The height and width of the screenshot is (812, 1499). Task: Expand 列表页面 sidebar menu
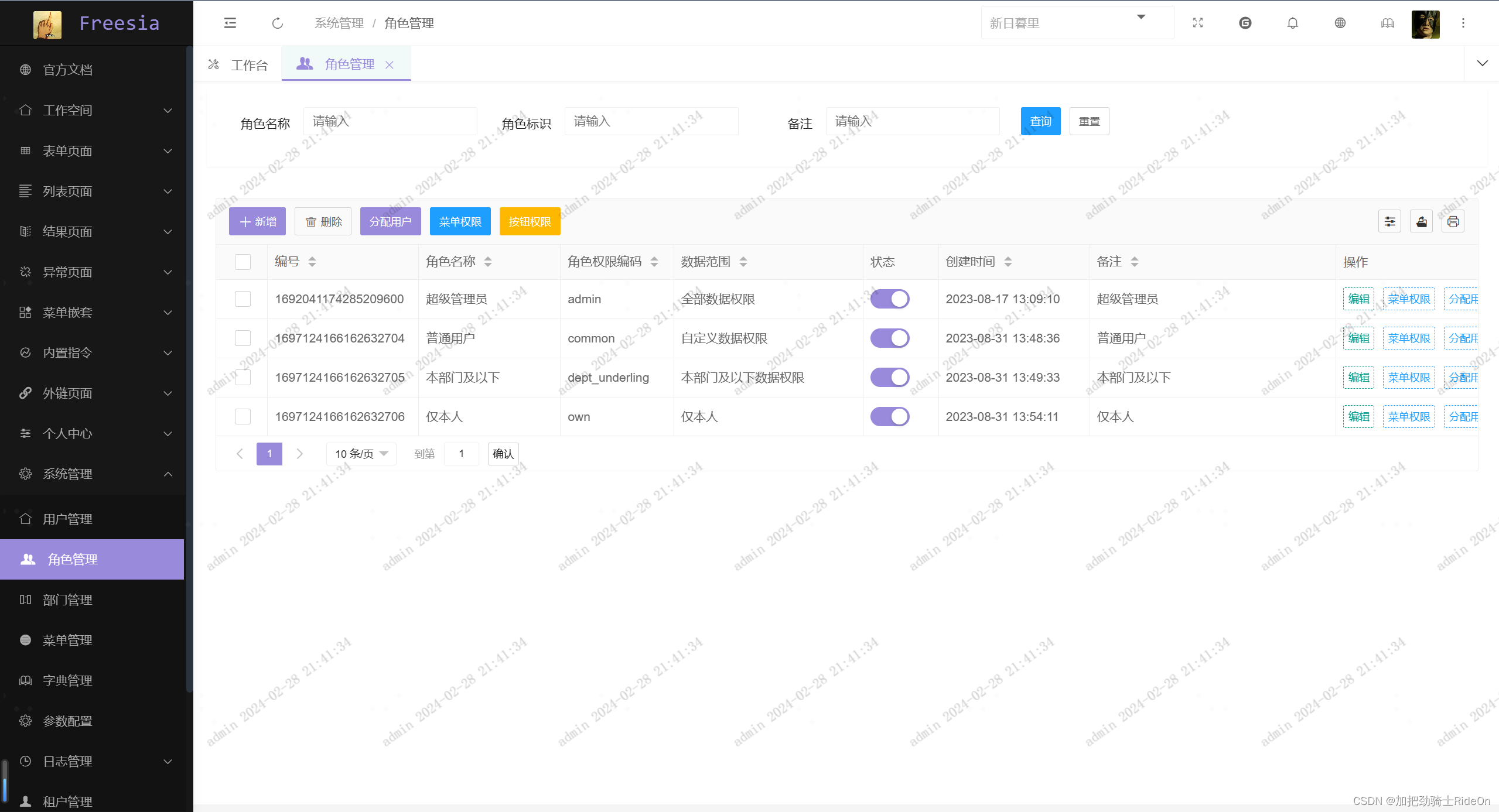click(93, 191)
